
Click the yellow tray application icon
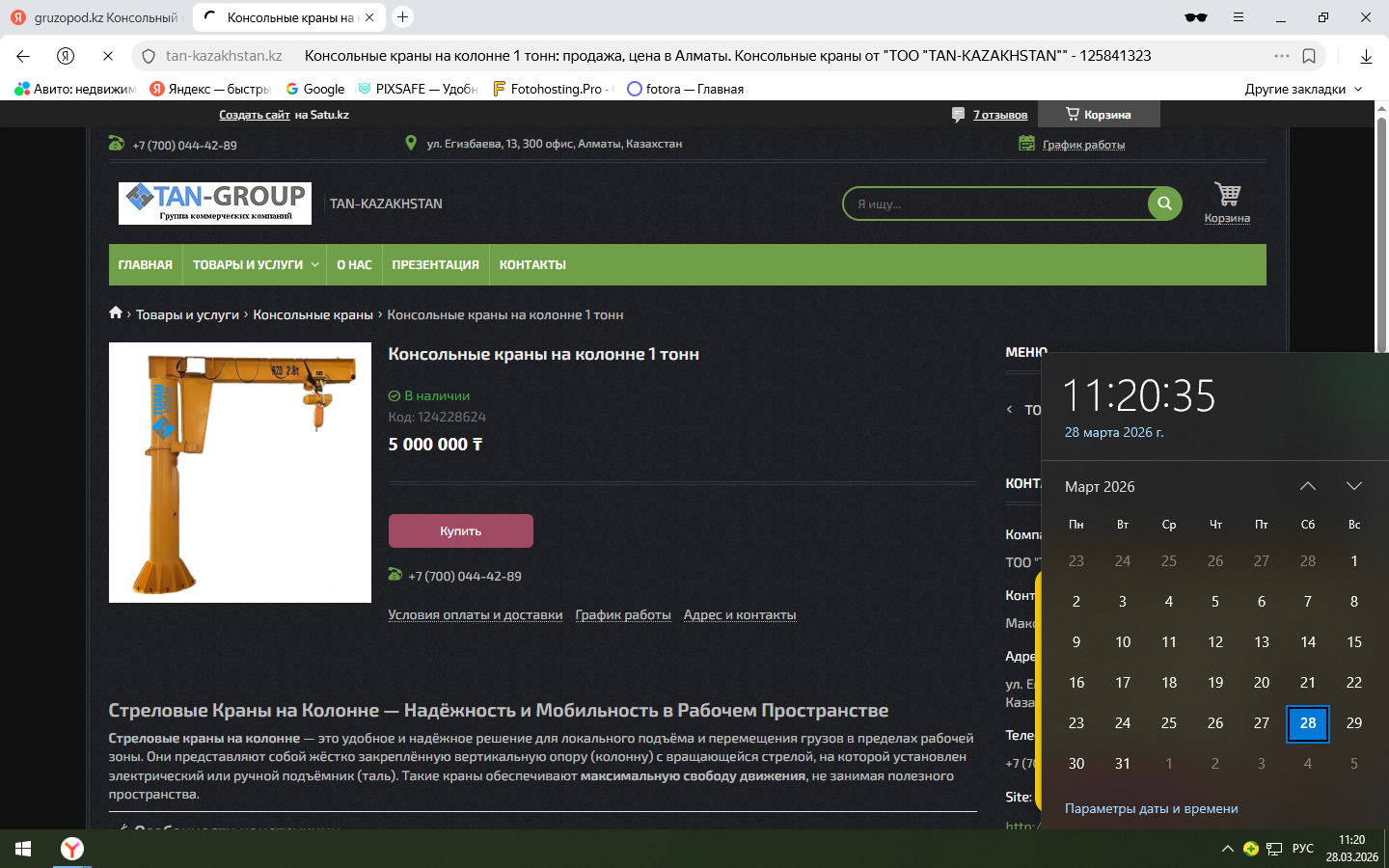point(1251,849)
